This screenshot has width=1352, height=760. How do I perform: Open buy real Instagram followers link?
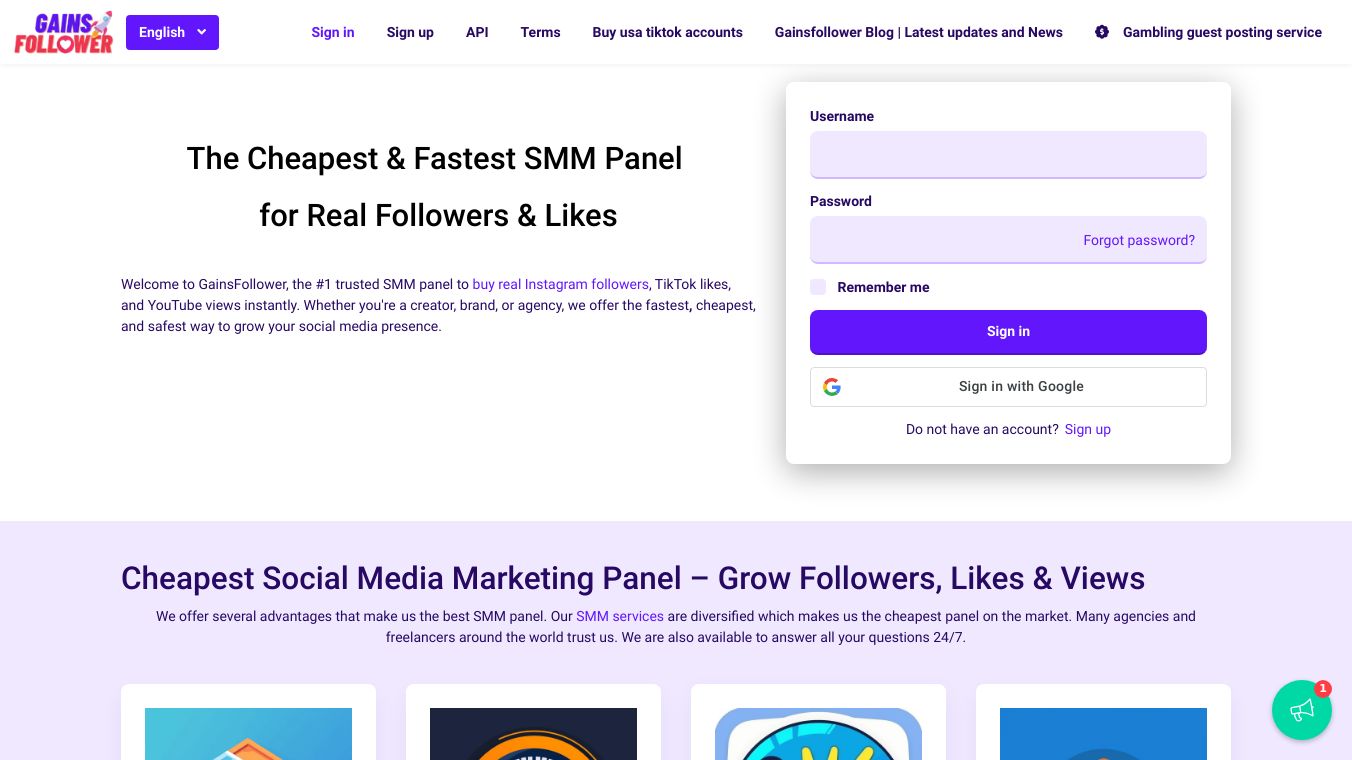(560, 284)
